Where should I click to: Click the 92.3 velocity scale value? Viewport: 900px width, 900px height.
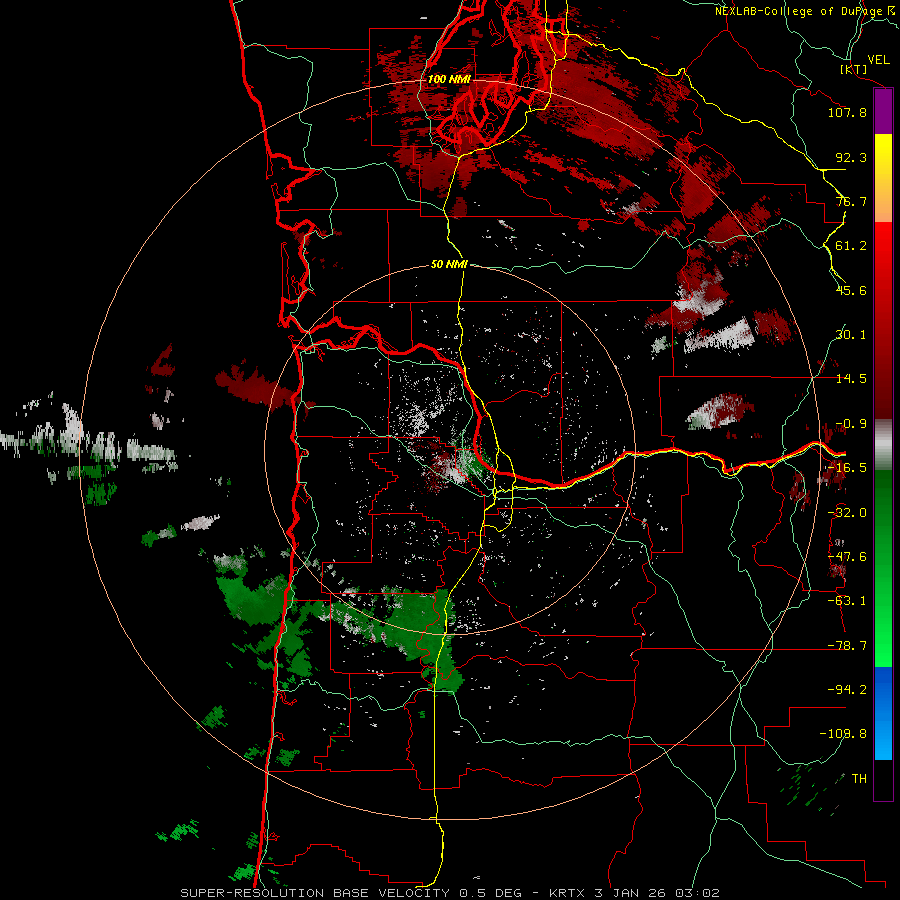point(851,157)
